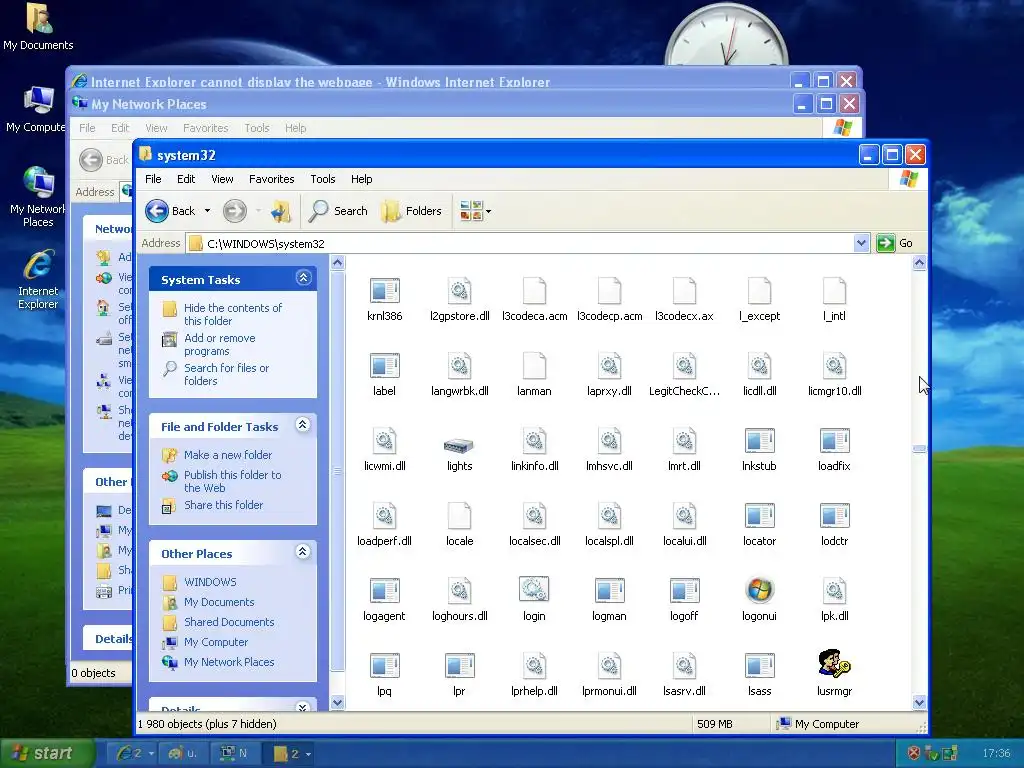1024x768 pixels.
Task: Open Tools menu in My Network Places
Action: click(x=257, y=128)
